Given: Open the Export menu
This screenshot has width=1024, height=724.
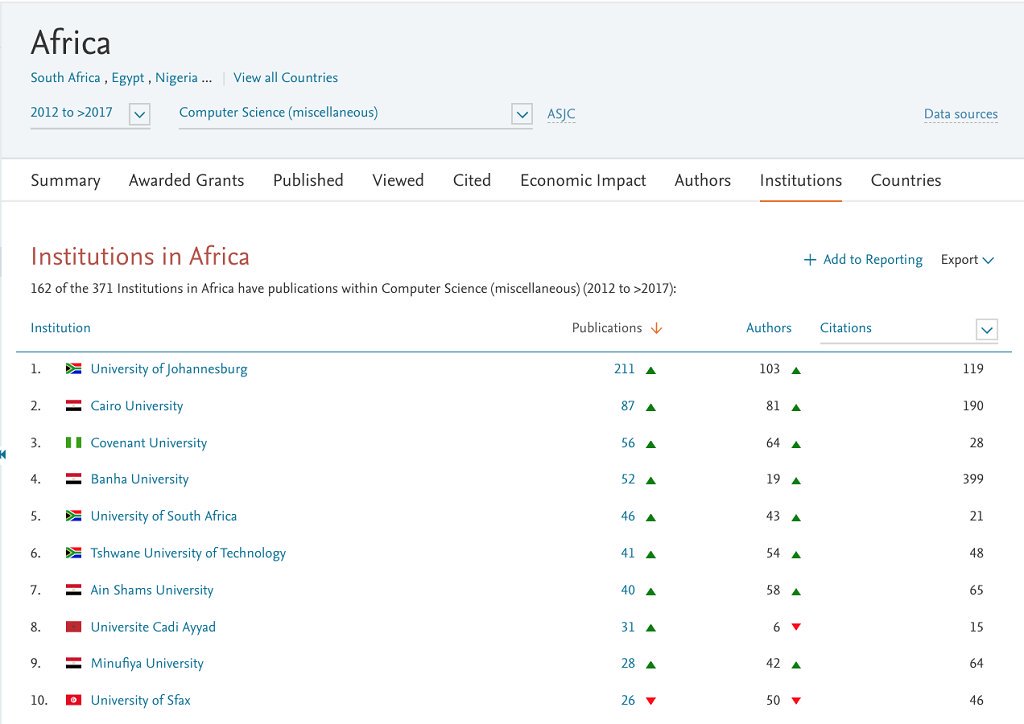Looking at the screenshot, I should point(967,260).
